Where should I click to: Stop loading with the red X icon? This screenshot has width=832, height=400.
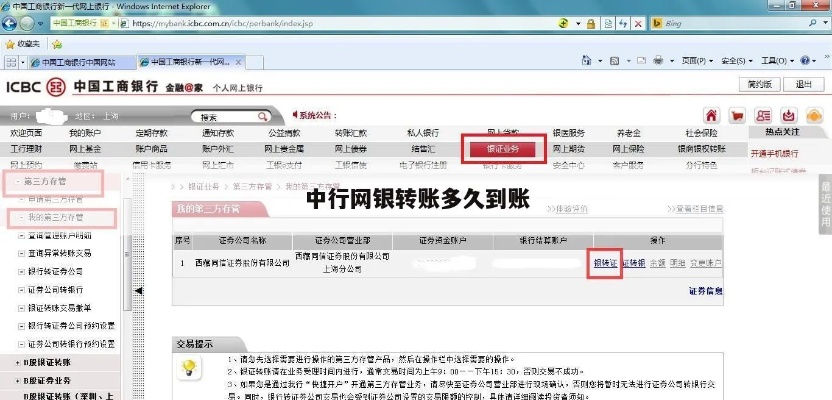pyautogui.click(x=638, y=23)
